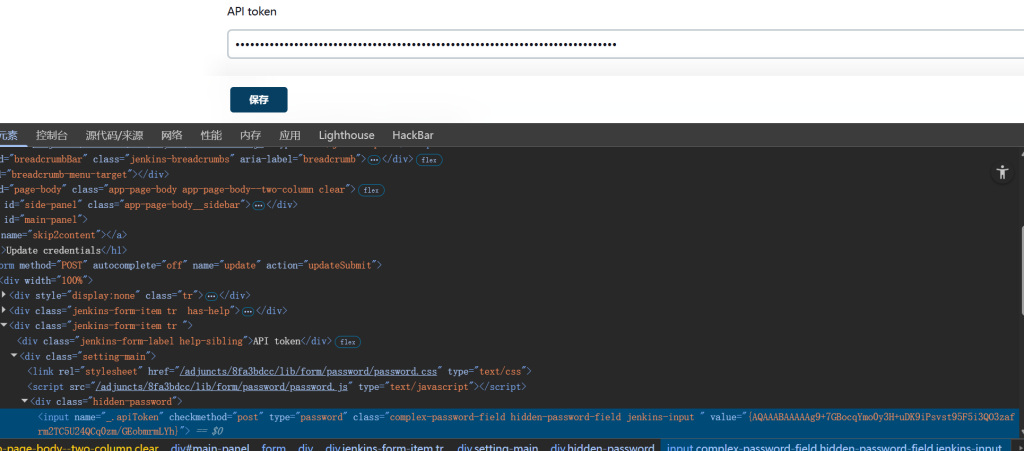Click the 保存 save button
Viewport: 1024px width, 451px height.
point(259,100)
